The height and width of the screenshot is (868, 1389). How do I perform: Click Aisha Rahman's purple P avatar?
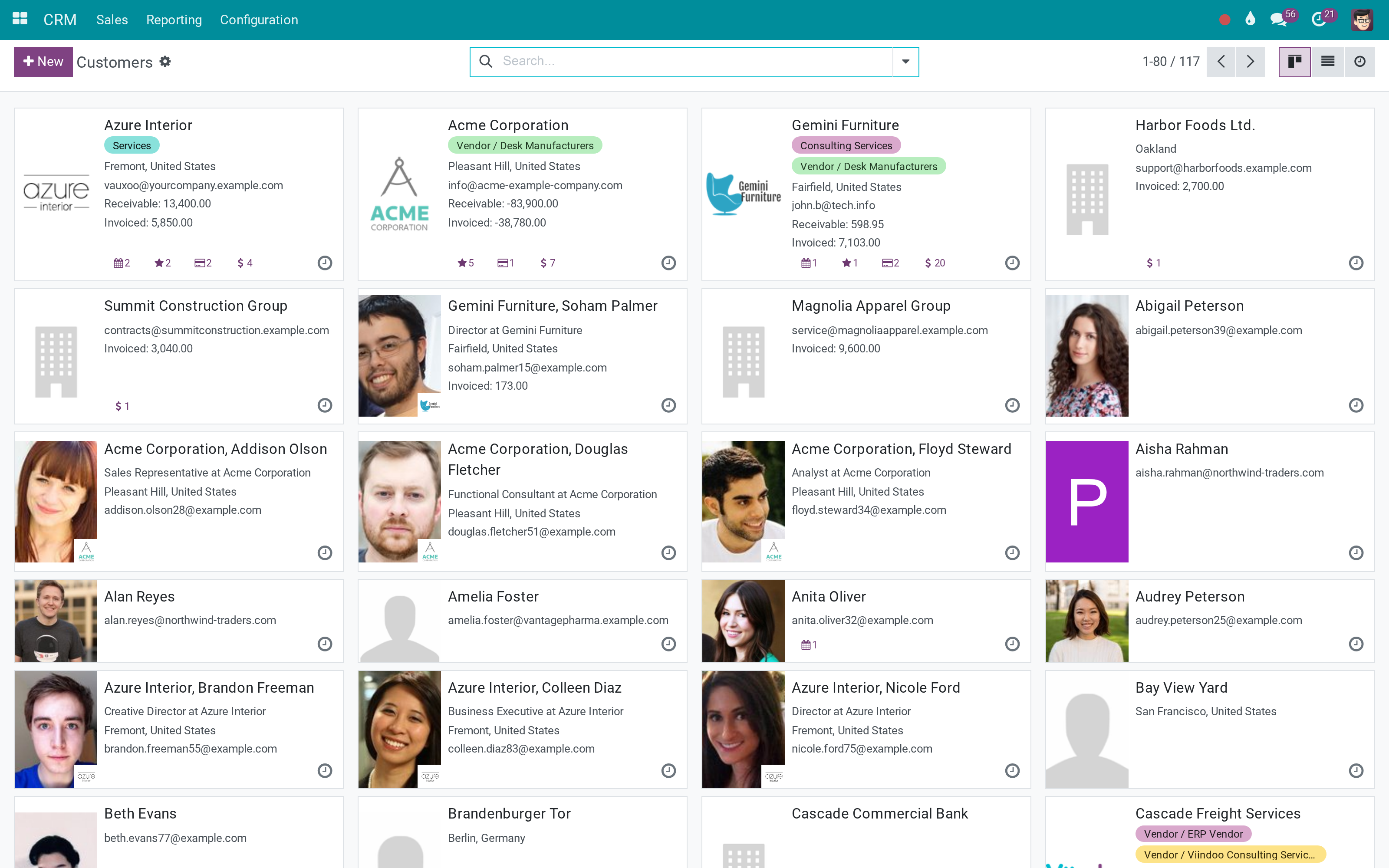click(1087, 501)
